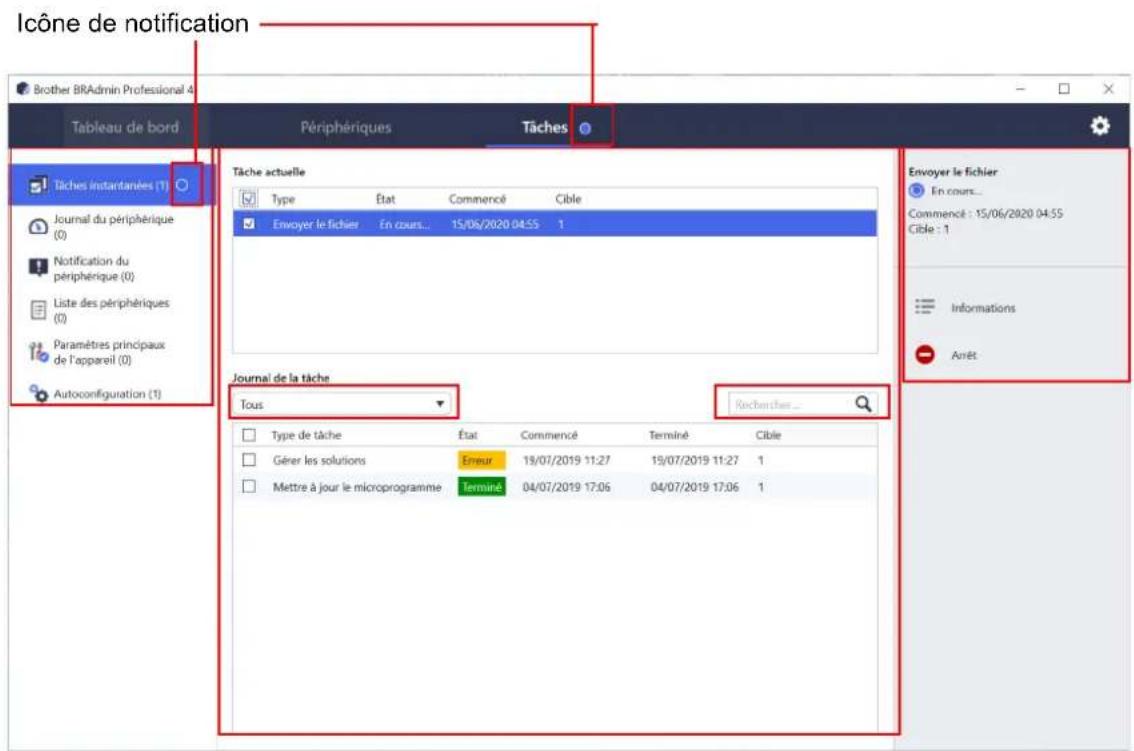
Task: Toggle the Type de tâche header checkbox
Action: (249, 435)
